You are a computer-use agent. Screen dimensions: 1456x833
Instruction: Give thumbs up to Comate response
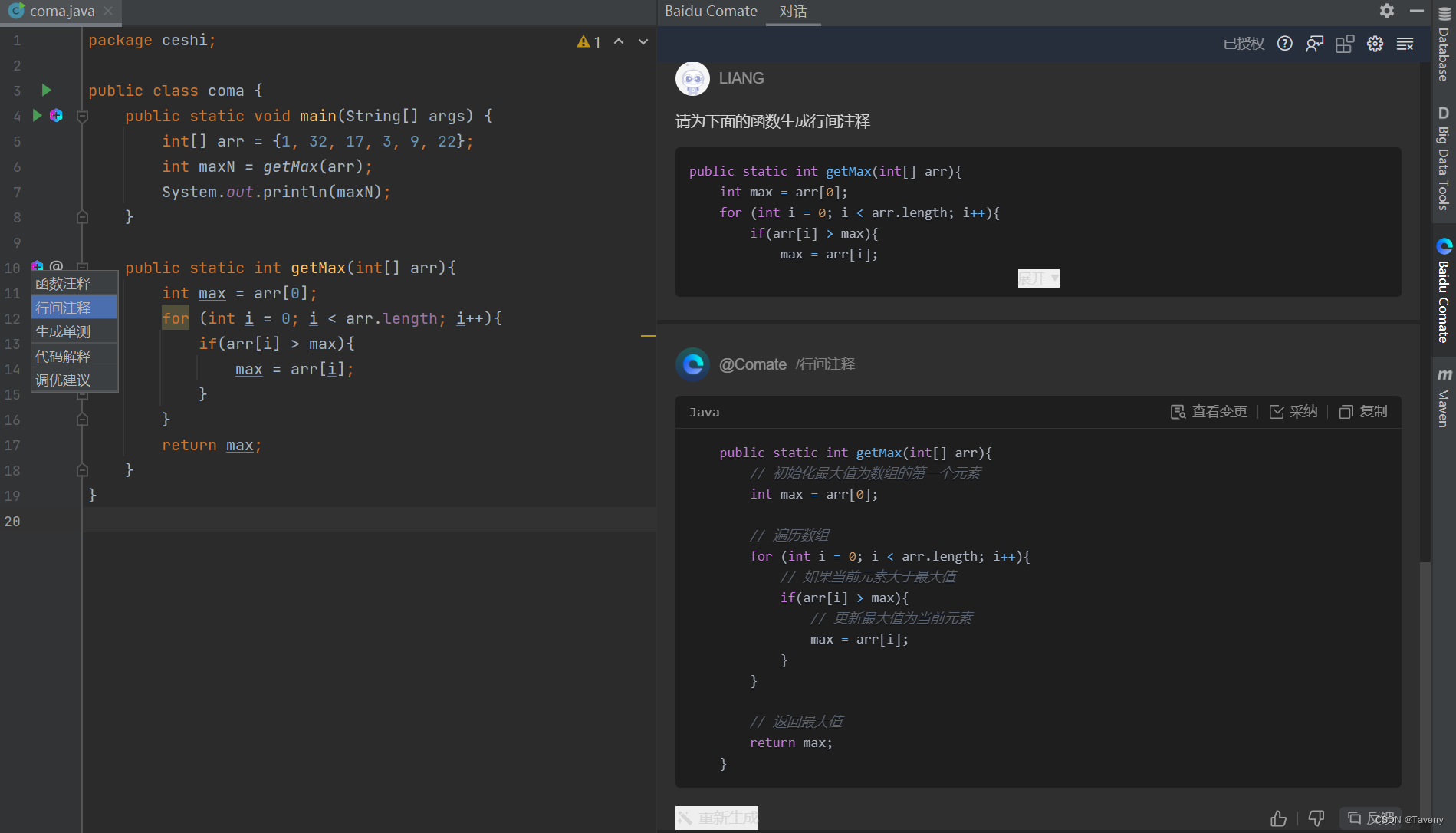coord(1278,818)
